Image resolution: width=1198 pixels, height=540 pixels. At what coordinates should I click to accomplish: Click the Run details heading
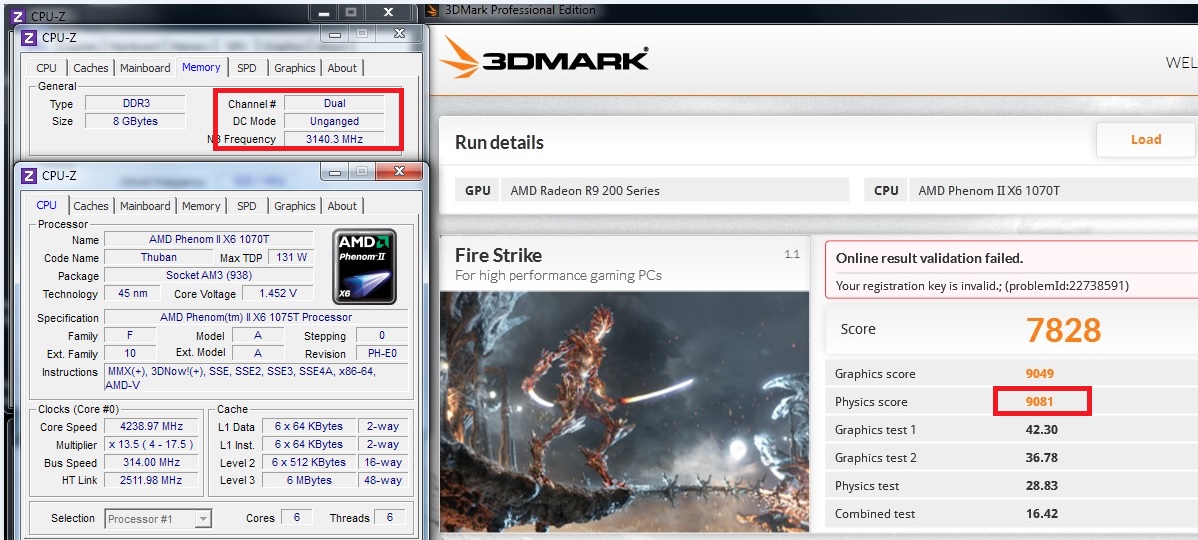499,143
